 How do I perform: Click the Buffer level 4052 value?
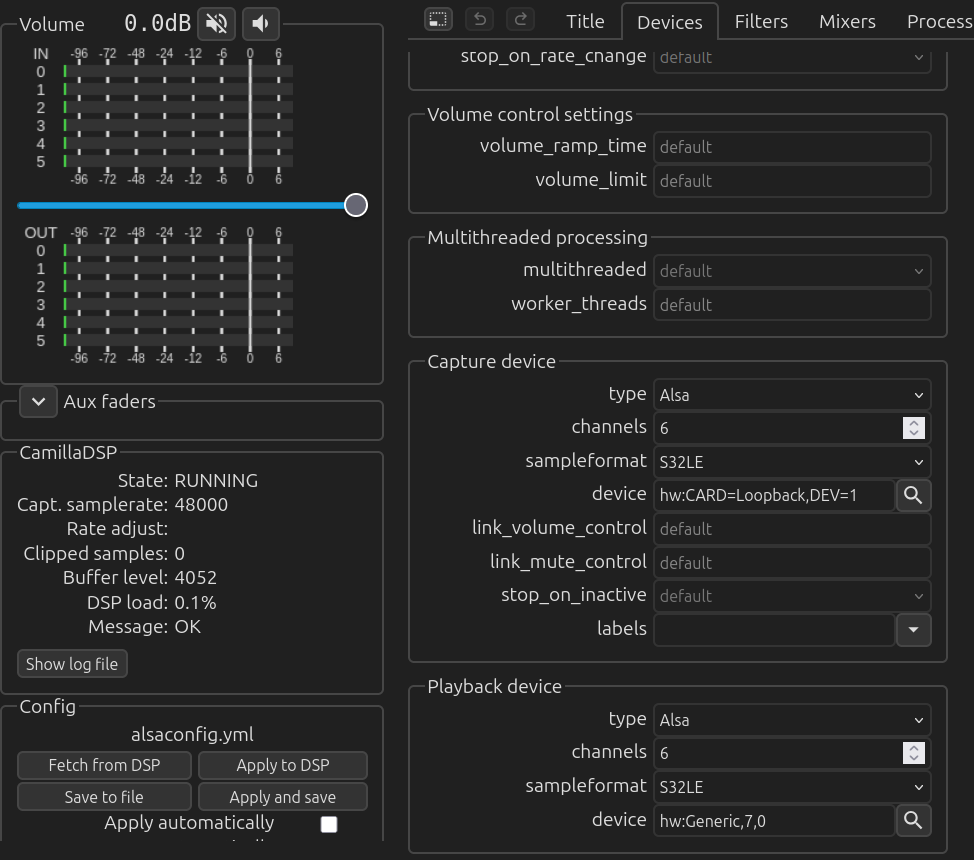tap(196, 578)
